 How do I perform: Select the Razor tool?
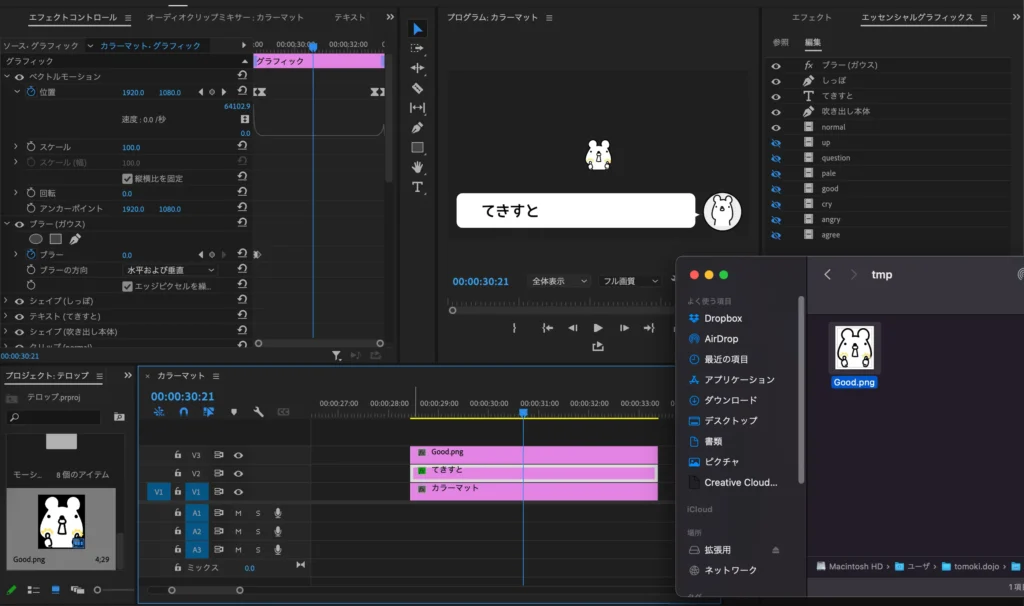(x=417, y=88)
